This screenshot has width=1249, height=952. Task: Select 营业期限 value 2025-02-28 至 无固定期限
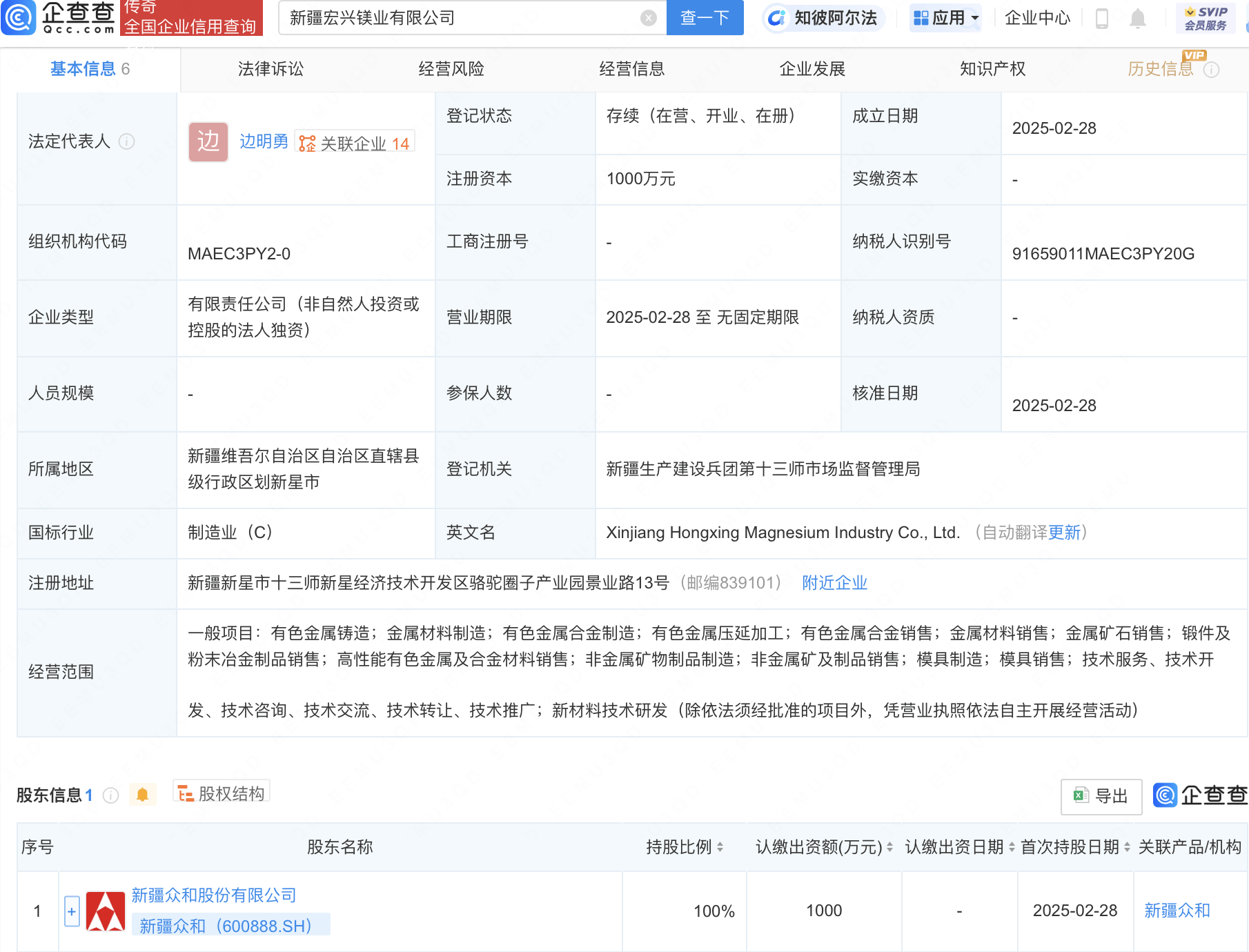pos(702,317)
